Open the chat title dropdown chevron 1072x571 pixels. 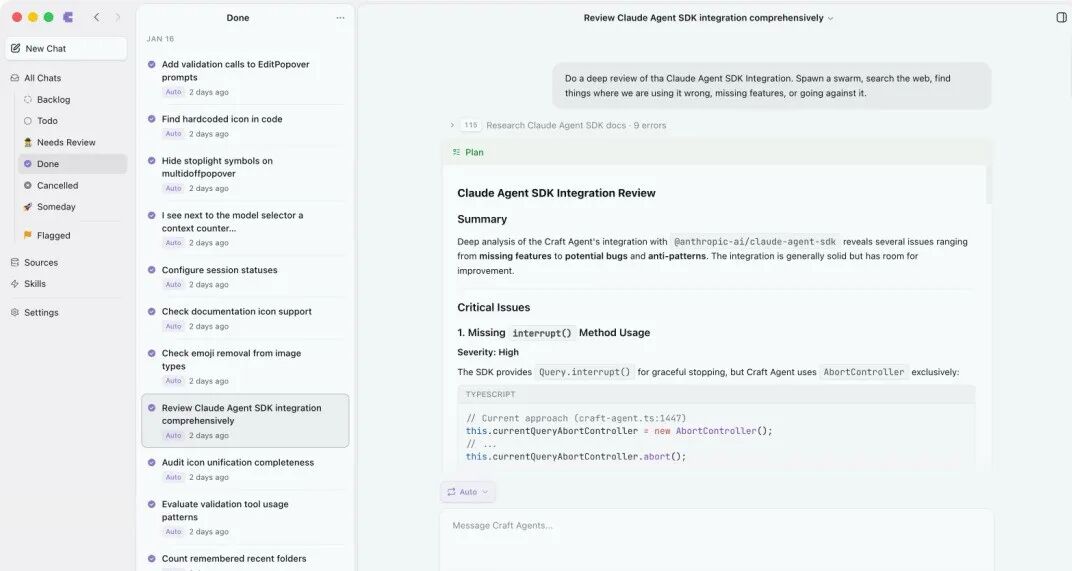(831, 18)
